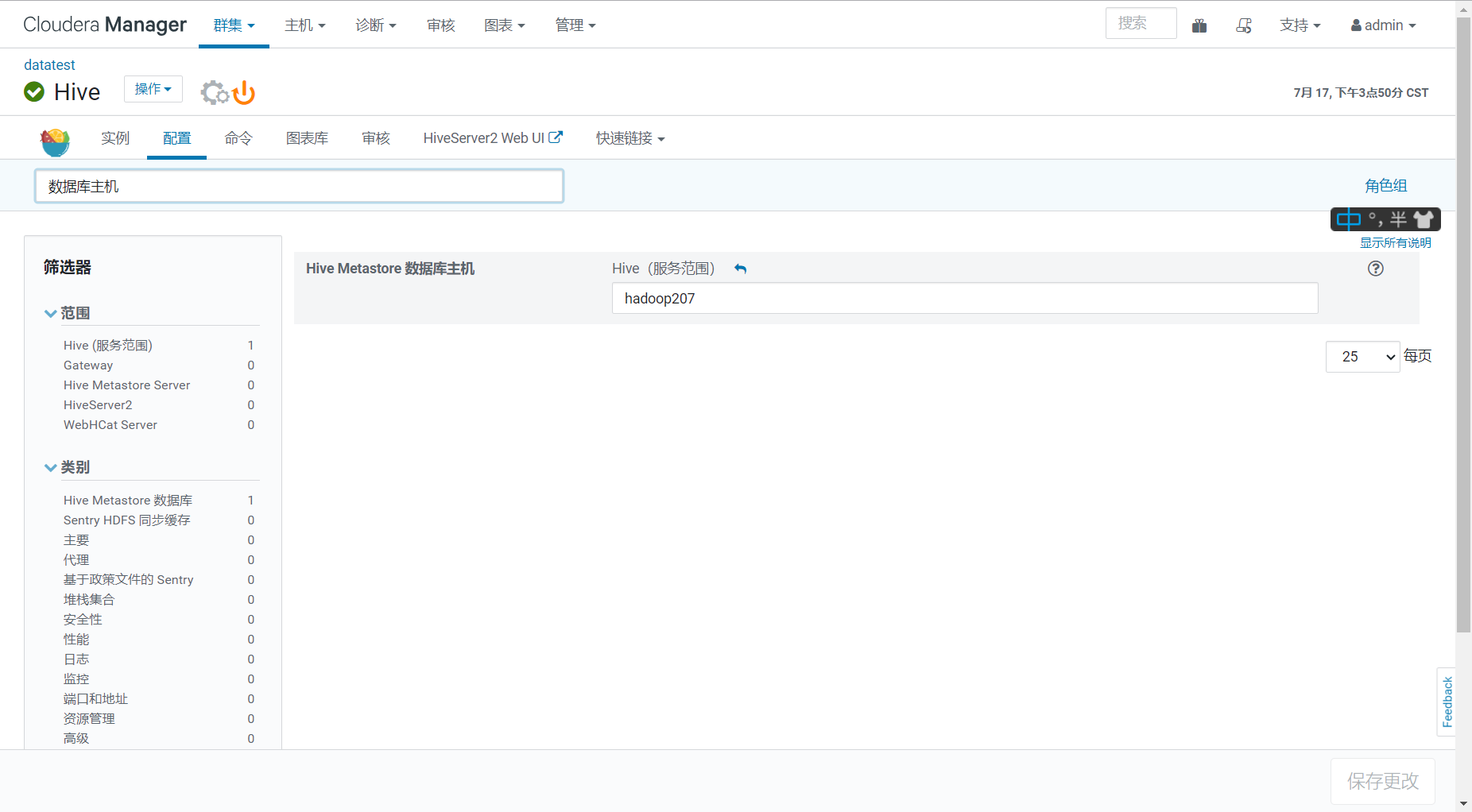Filter by Sentry HDFS 同步缓存 category
This screenshot has height=812, width=1472.
click(127, 520)
